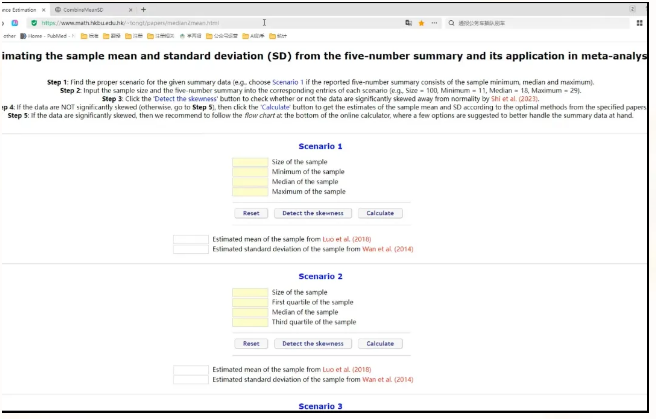
Task: Open the bookmark with green icon
Action: point(190,36)
